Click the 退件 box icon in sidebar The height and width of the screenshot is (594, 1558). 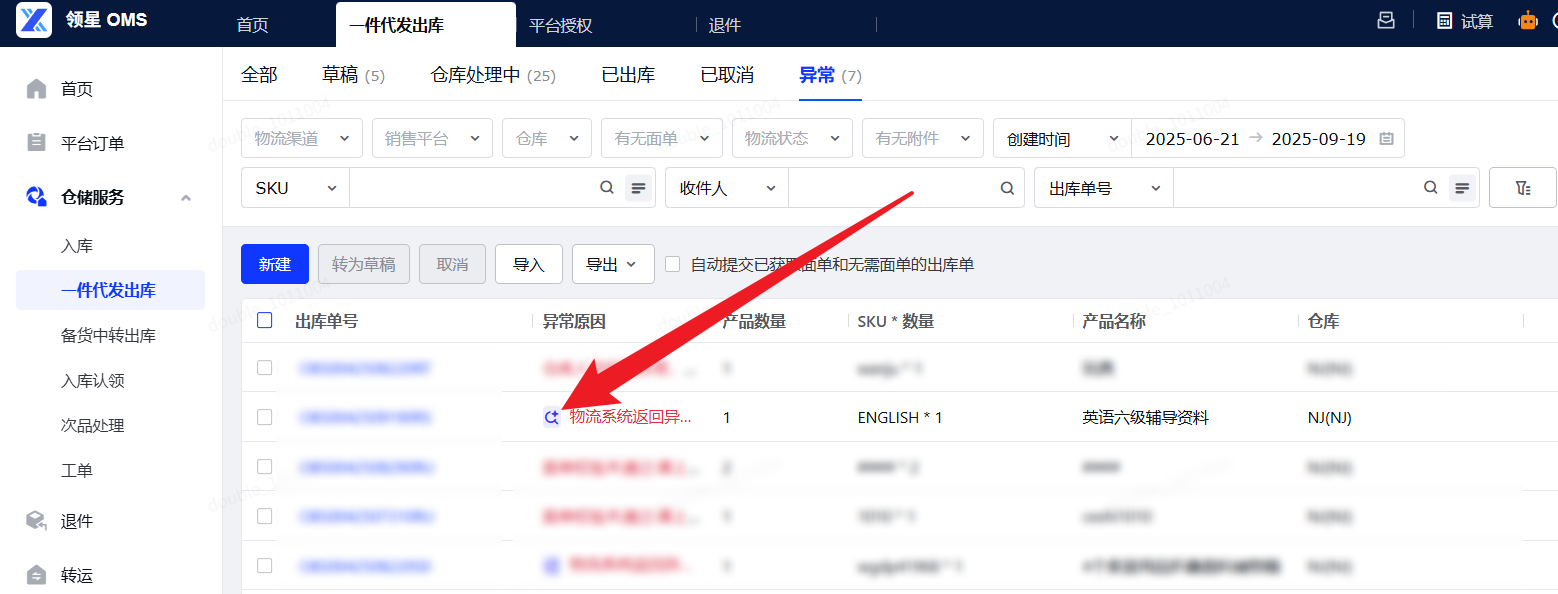(x=37, y=521)
